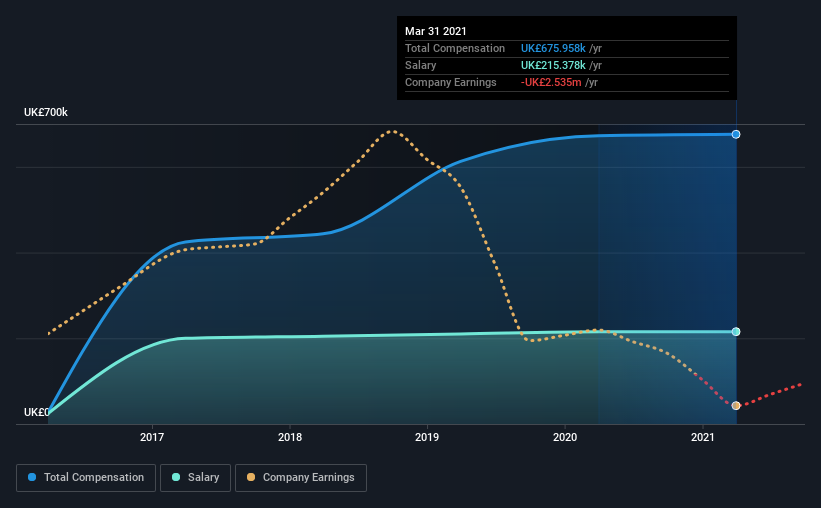Click the 2021 x-axis label
821x508 pixels.
[703, 437]
